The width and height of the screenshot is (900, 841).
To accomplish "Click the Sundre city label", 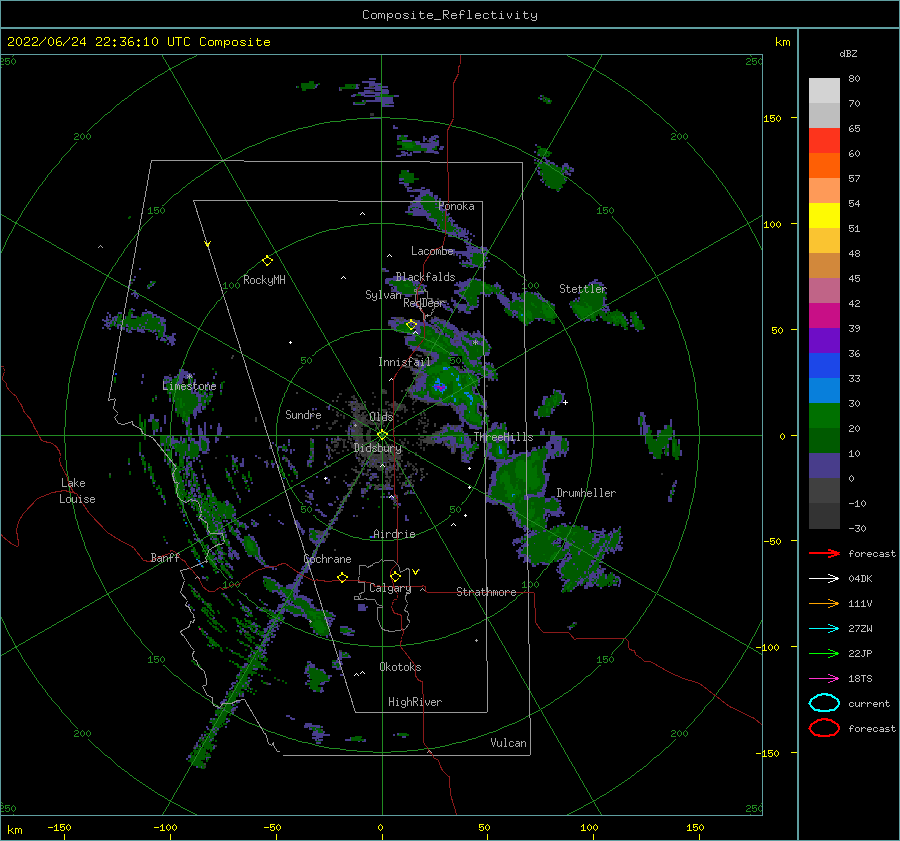I will click(x=303, y=414).
